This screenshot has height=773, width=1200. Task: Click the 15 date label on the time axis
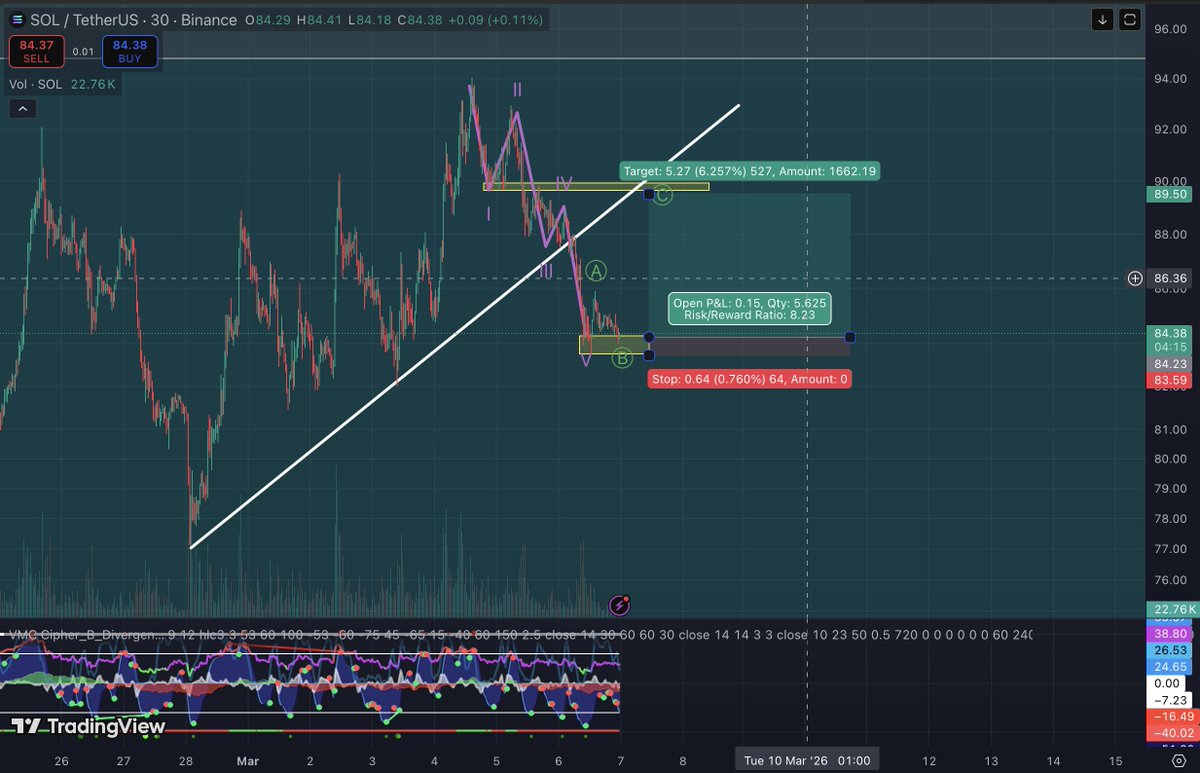point(1115,760)
